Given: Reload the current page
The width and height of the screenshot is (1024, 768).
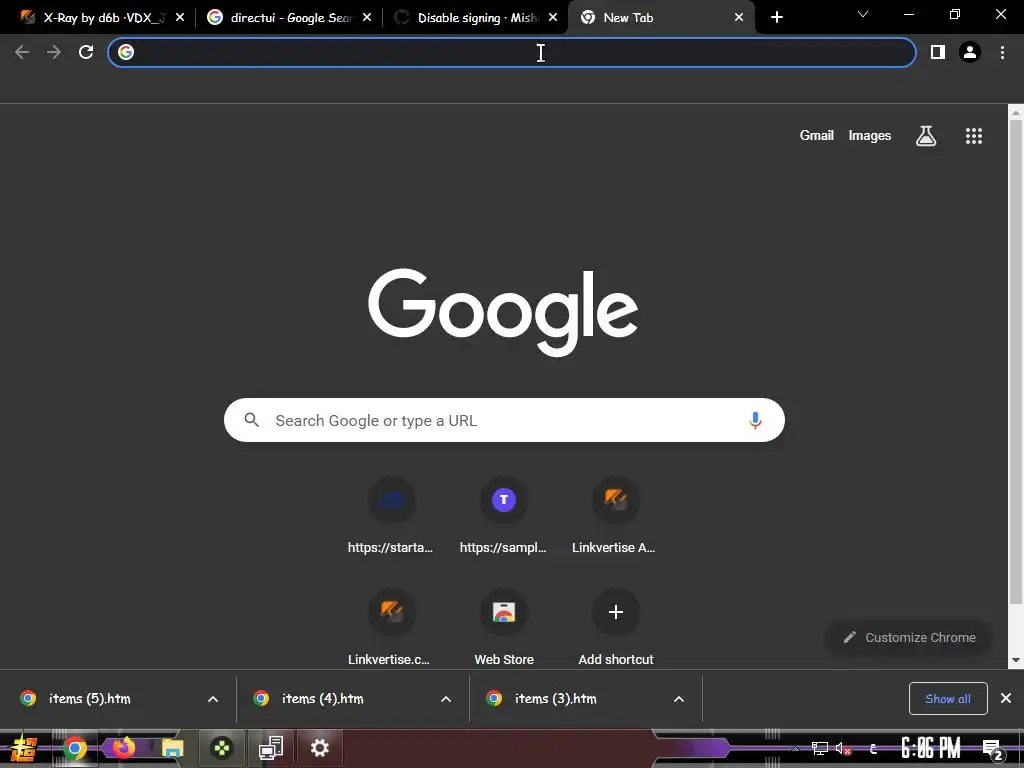Looking at the screenshot, I should coord(86,52).
